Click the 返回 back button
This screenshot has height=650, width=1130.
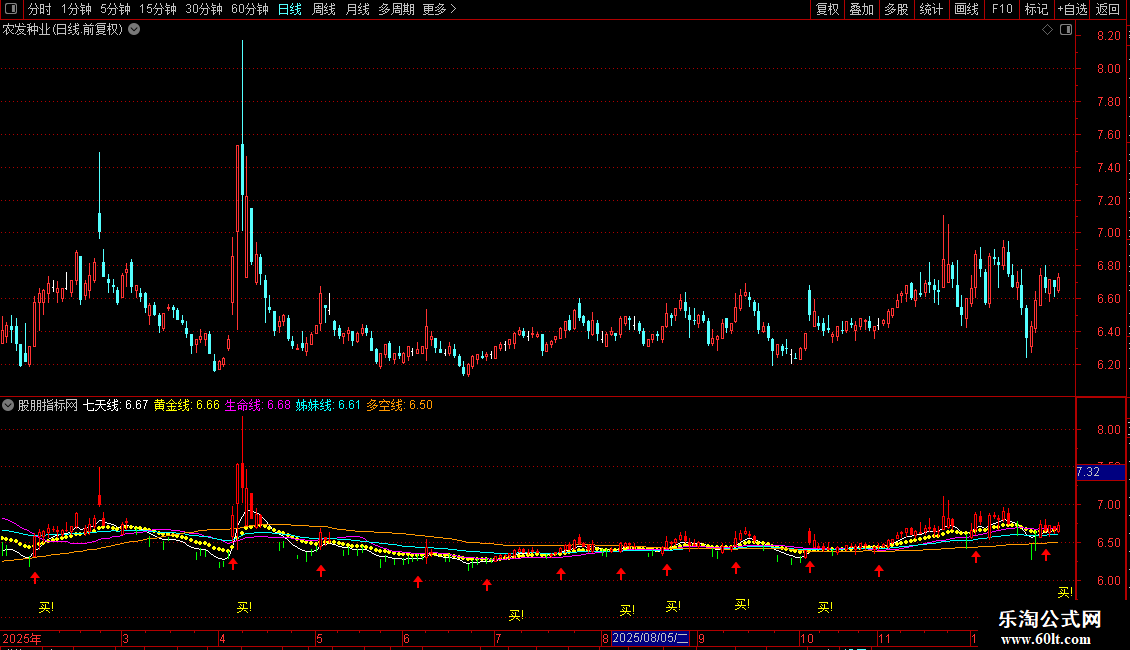pyautogui.click(x=1108, y=9)
